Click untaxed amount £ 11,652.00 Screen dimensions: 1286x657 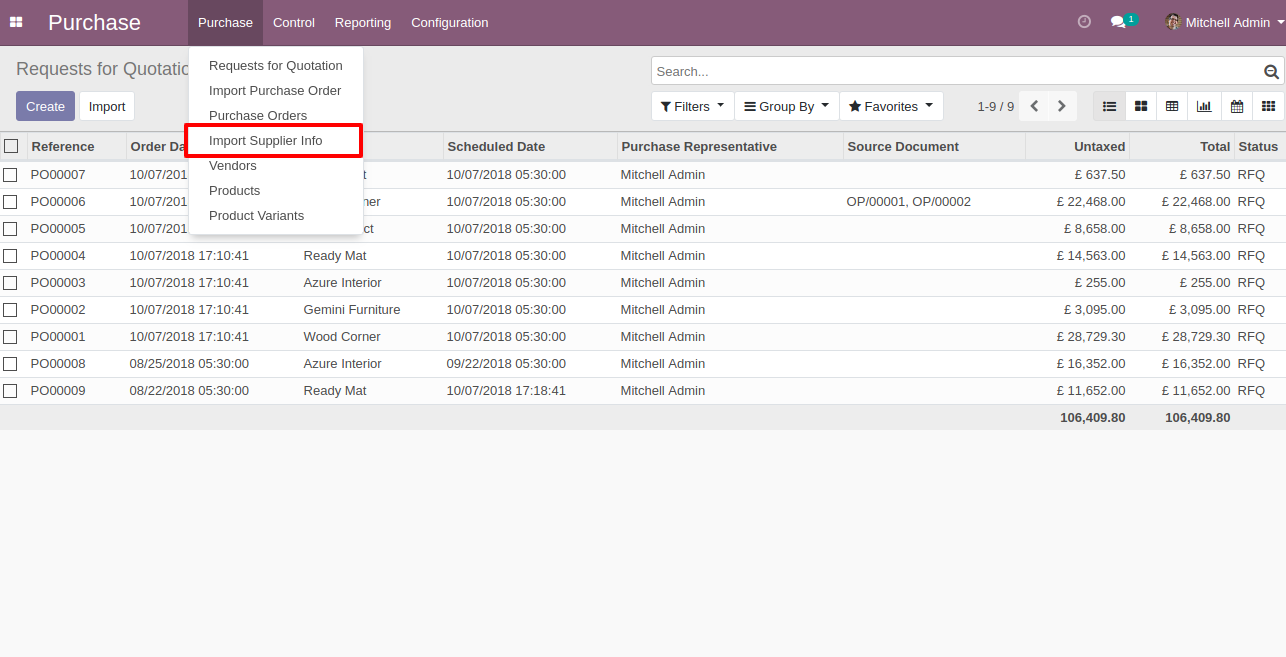pyautogui.click(x=1091, y=391)
